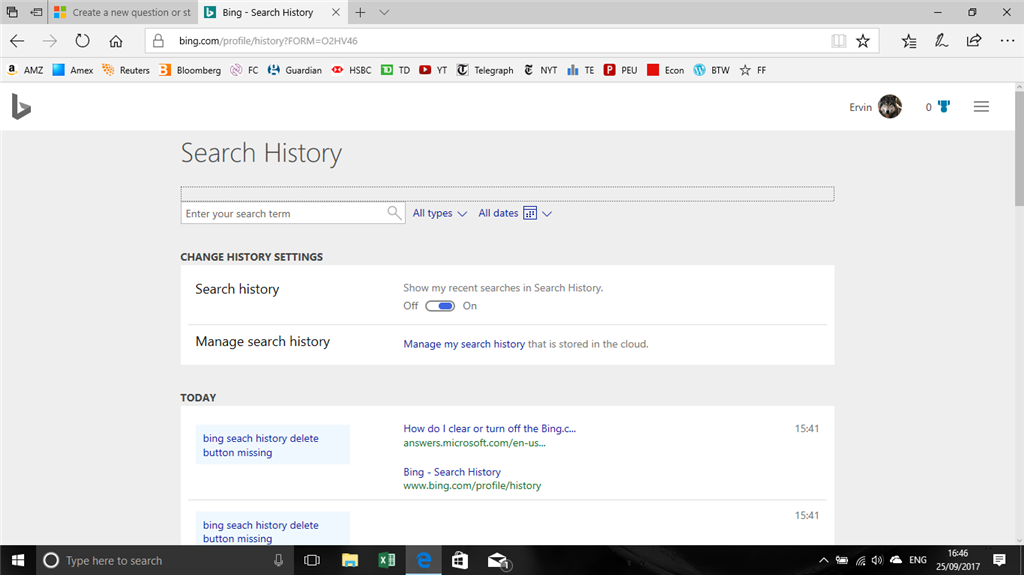Viewport: 1024px width, 575px height.
Task: Open the tab list chevron
Action: point(384,12)
